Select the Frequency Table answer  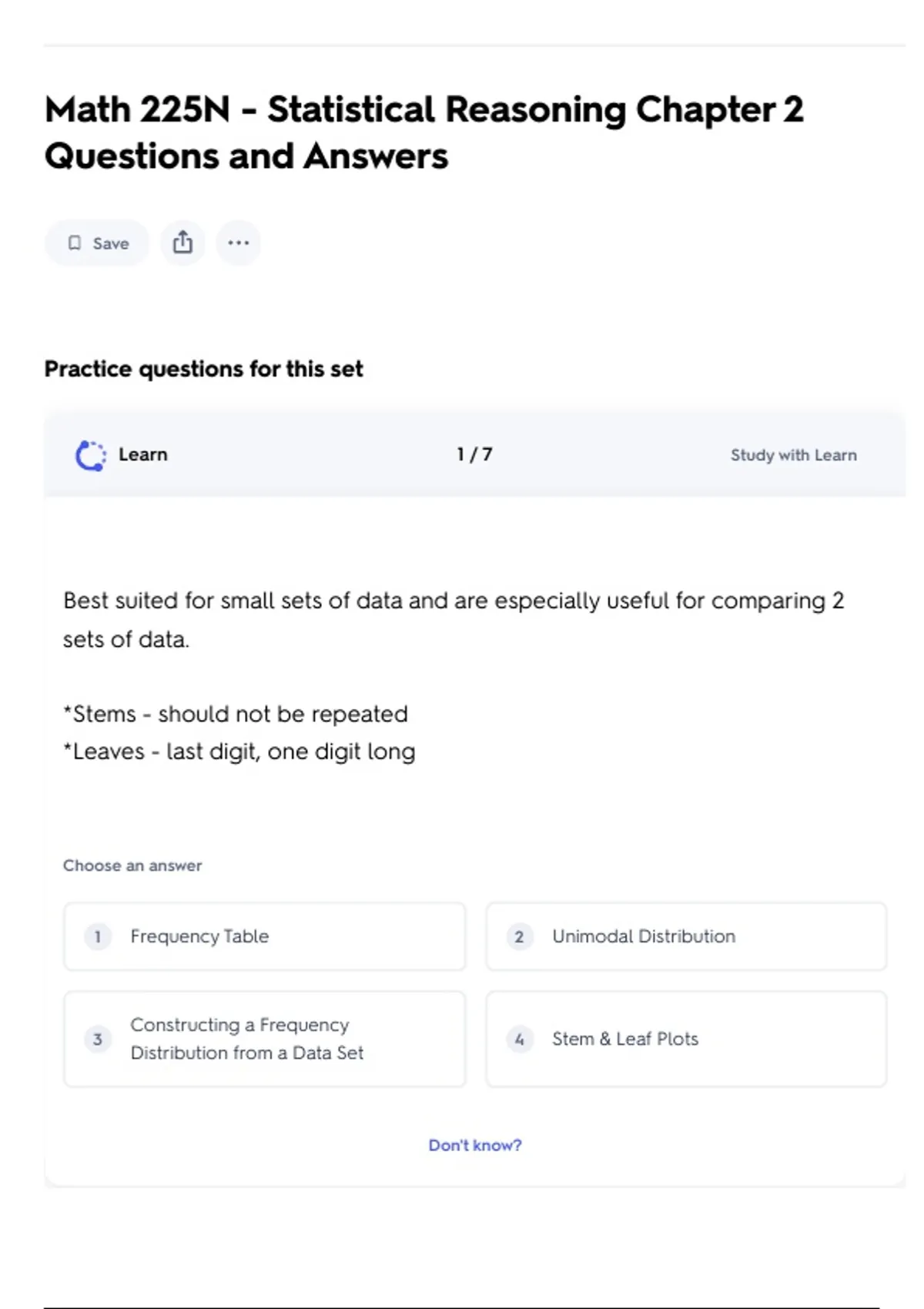pos(264,936)
